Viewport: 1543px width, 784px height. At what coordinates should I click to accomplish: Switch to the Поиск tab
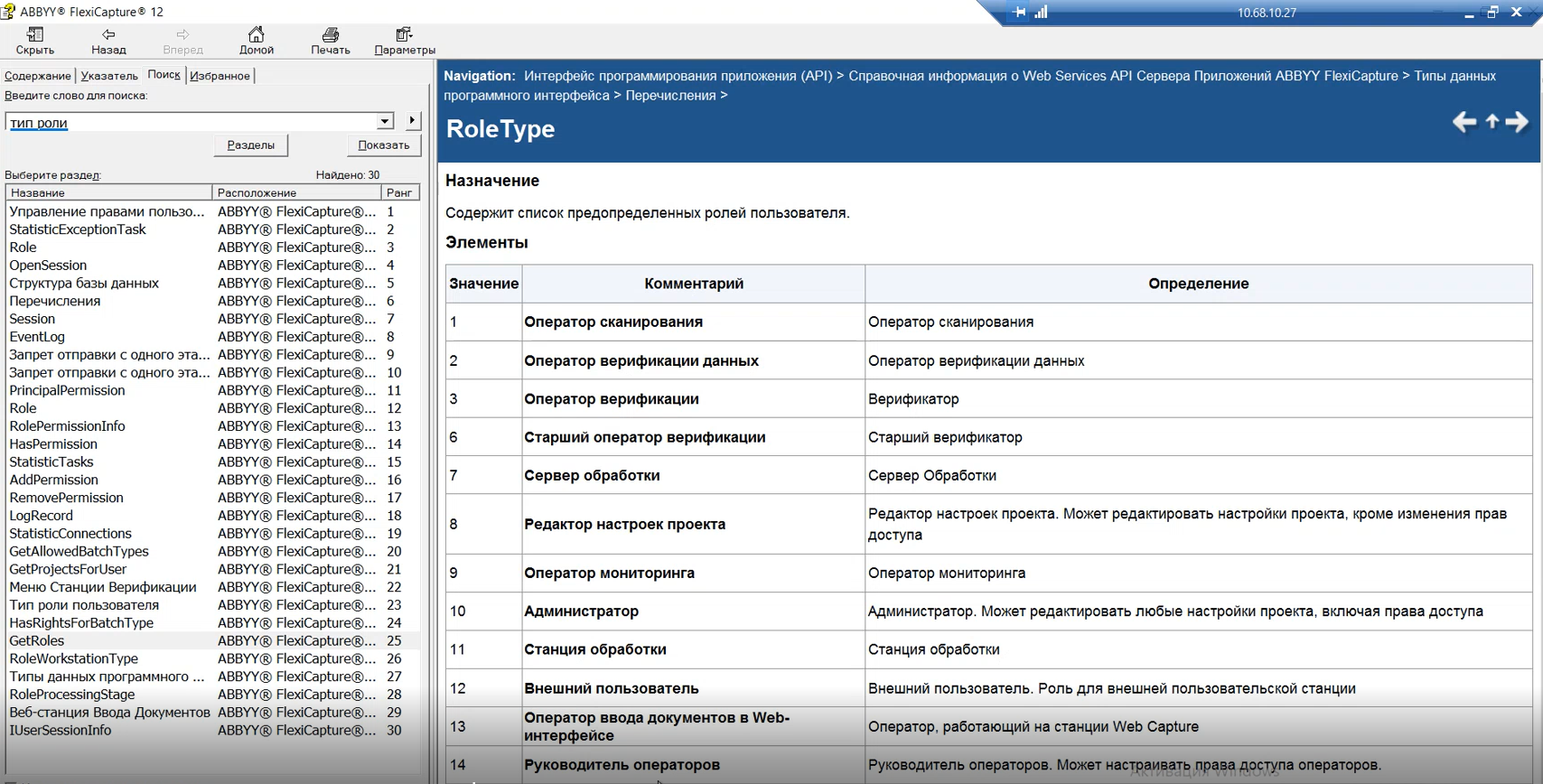(x=164, y=75)
